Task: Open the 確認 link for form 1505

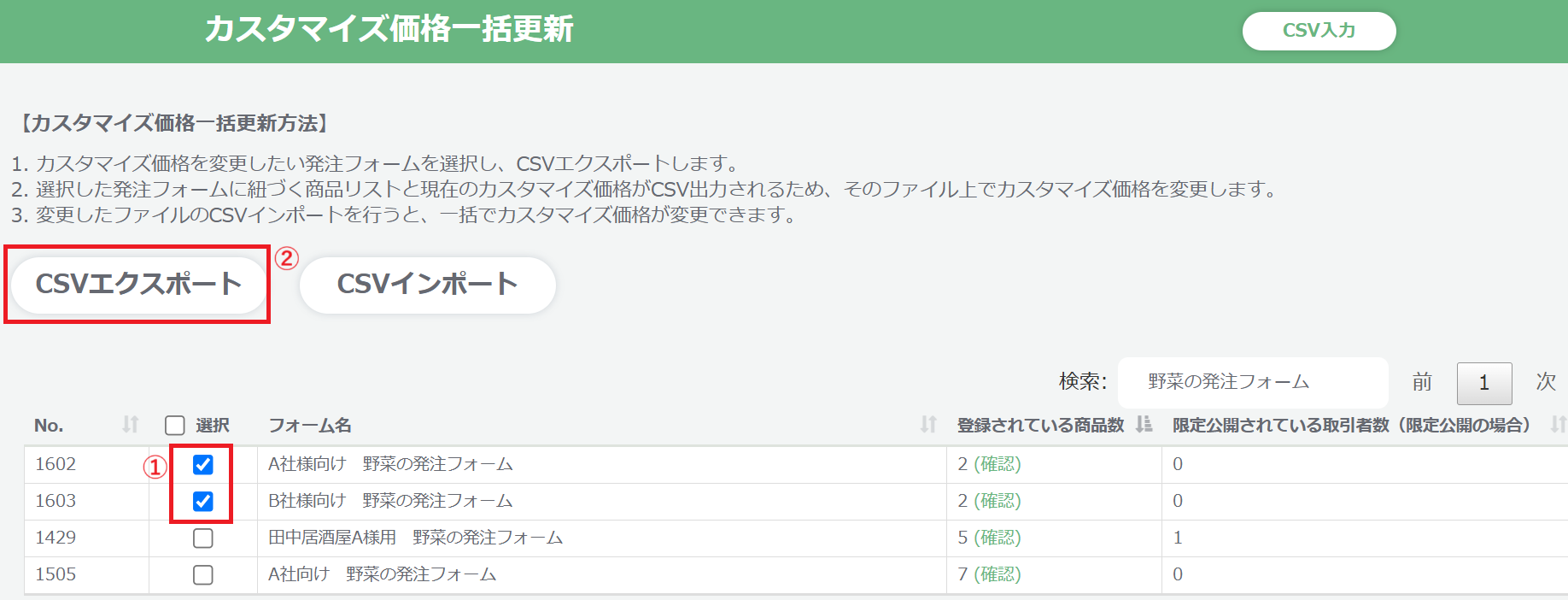Action: pos(998,574)
